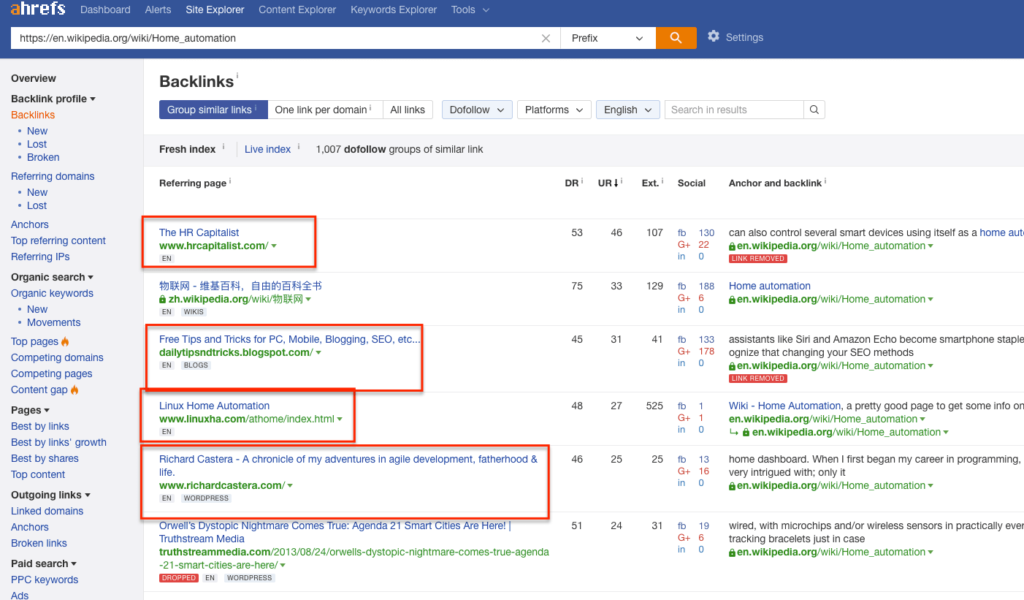Click LINK REMOVED tag in HR Capitalist row

click(x=758, y=259)
